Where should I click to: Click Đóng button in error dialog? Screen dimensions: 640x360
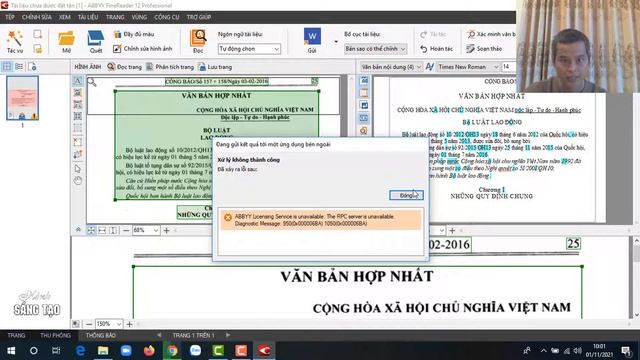pos(406,196)
